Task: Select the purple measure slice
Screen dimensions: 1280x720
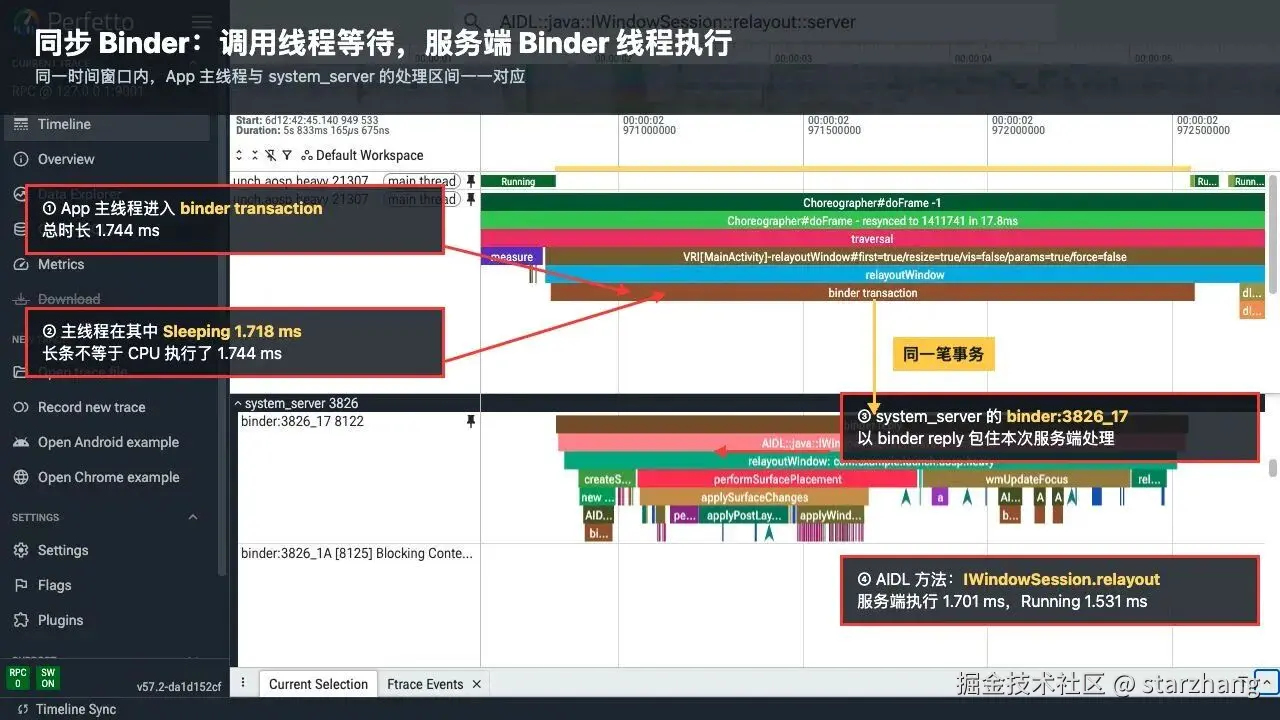Action: [512, 257]
